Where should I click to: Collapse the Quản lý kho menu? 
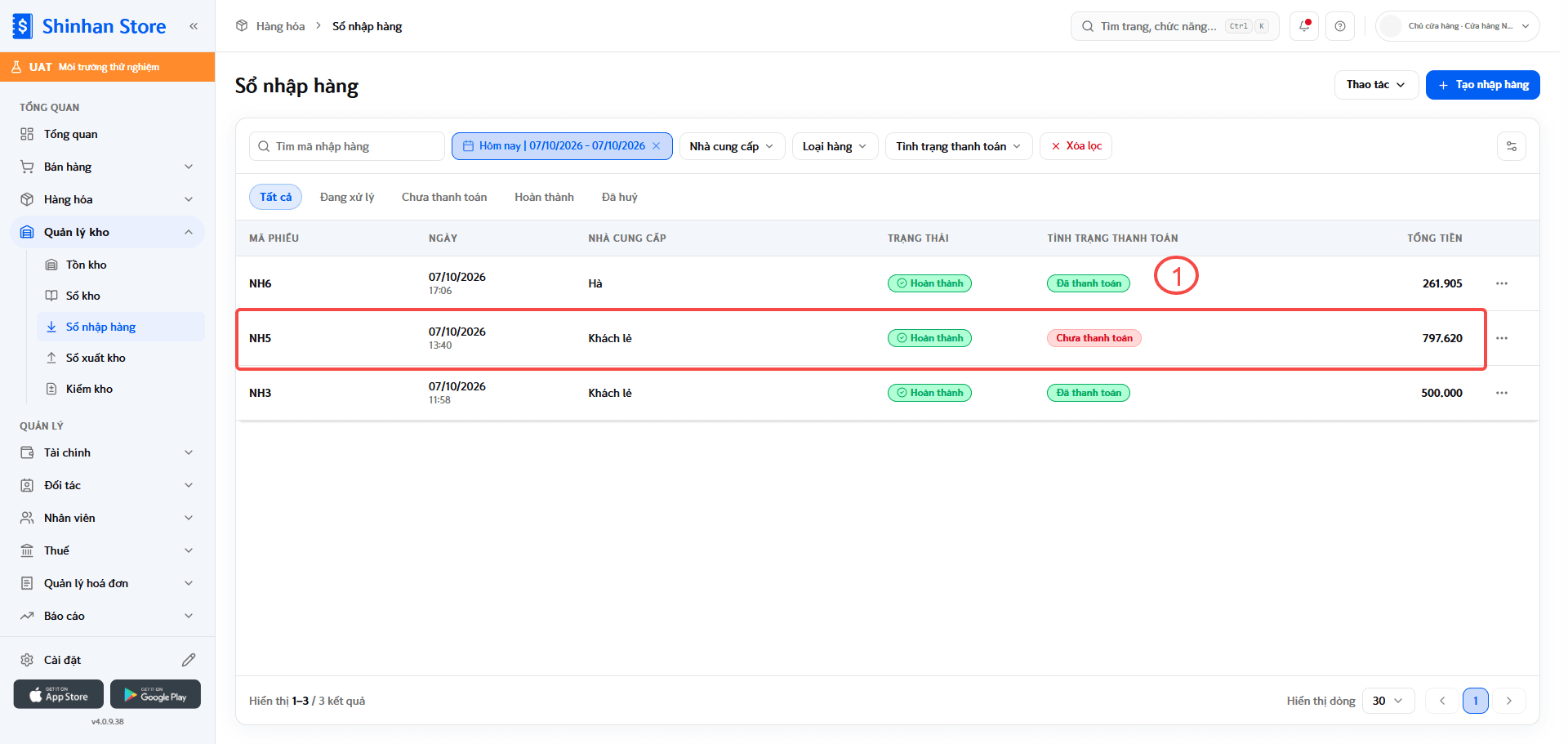107,232
